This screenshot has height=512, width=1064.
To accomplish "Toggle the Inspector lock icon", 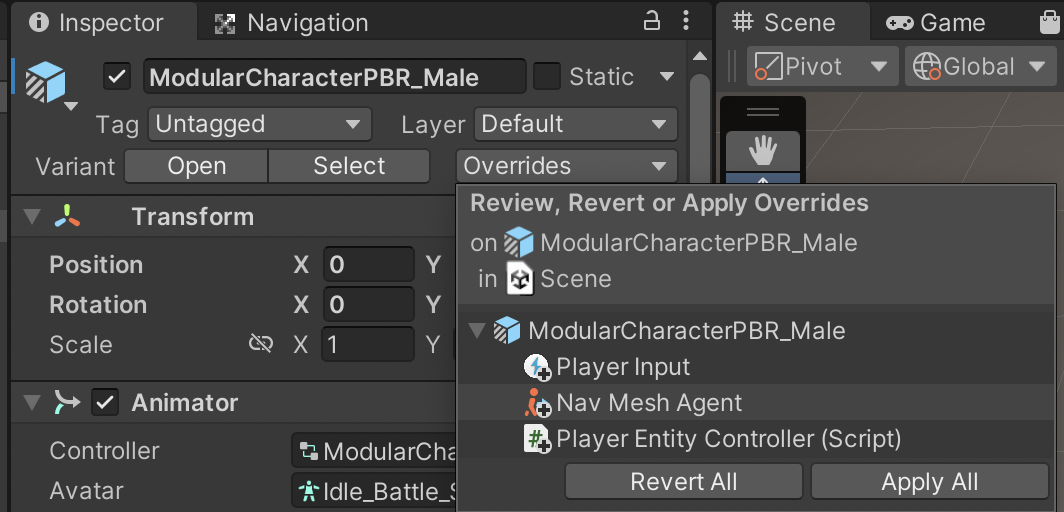I will click(651, 21).
